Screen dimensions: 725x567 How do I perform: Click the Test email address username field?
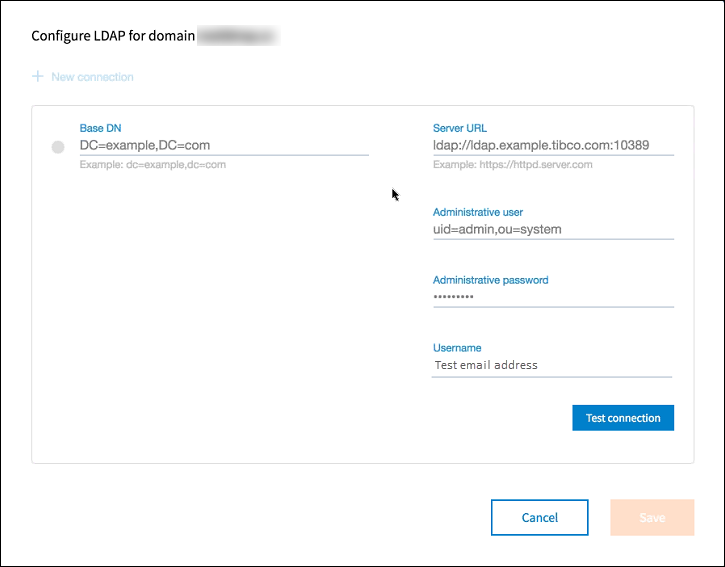coord(552,365)
